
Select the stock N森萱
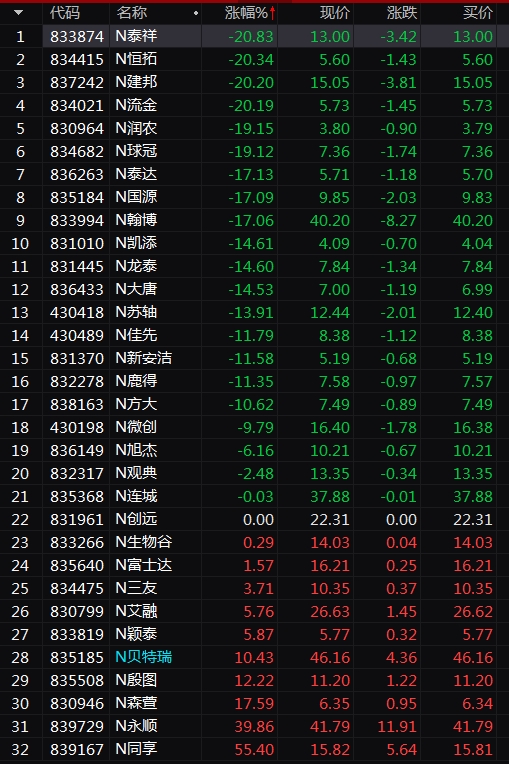click(136, 703)
